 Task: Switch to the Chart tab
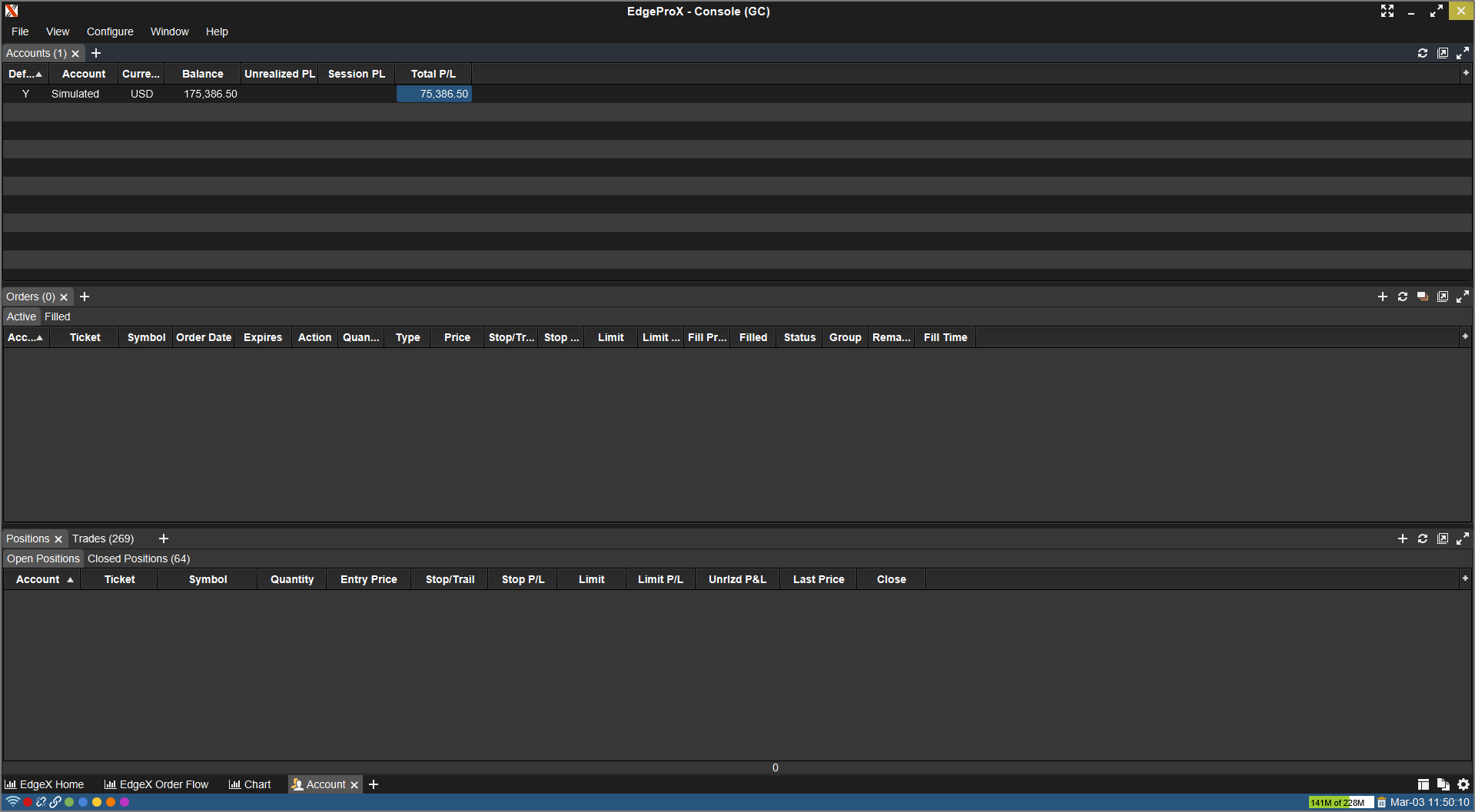[250, 784]
